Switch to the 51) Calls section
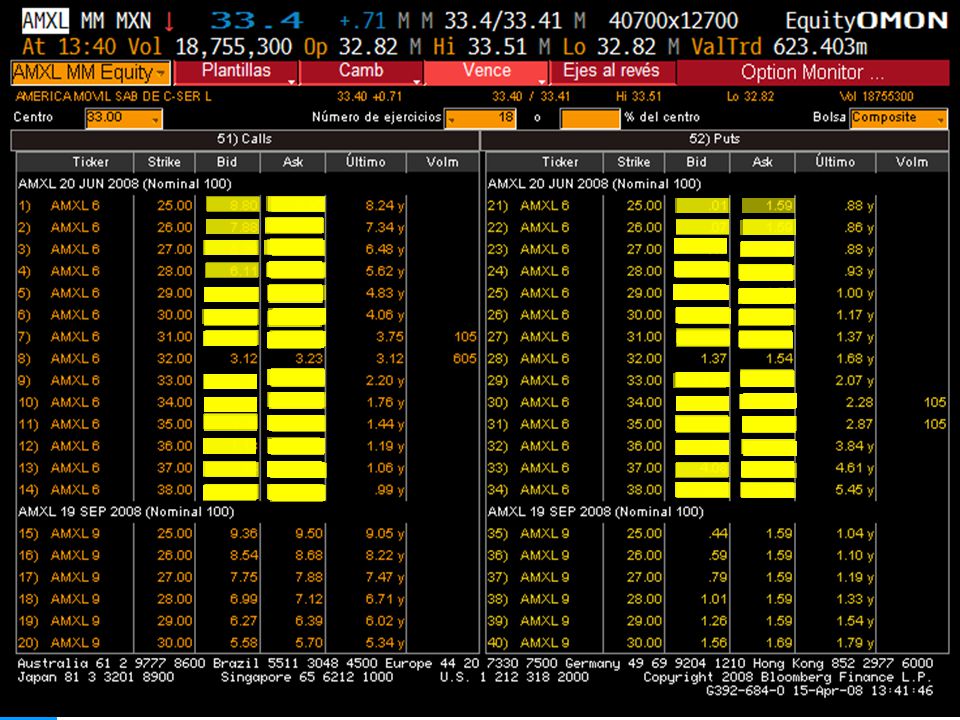This screenshot has width=960, height=720. pyautogui.click(x=245, y=140)
